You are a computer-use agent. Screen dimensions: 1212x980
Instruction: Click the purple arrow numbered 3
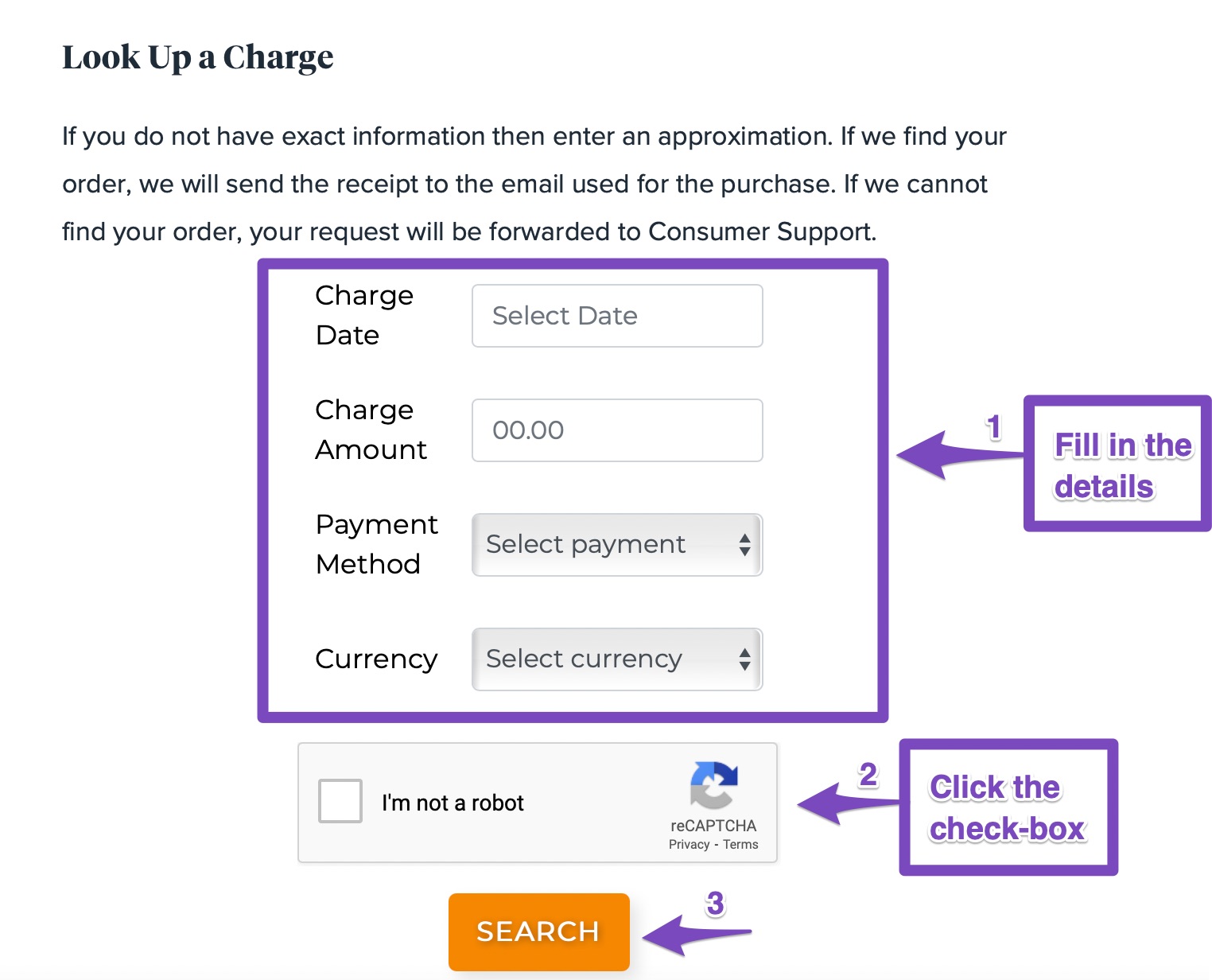(697, 935)
